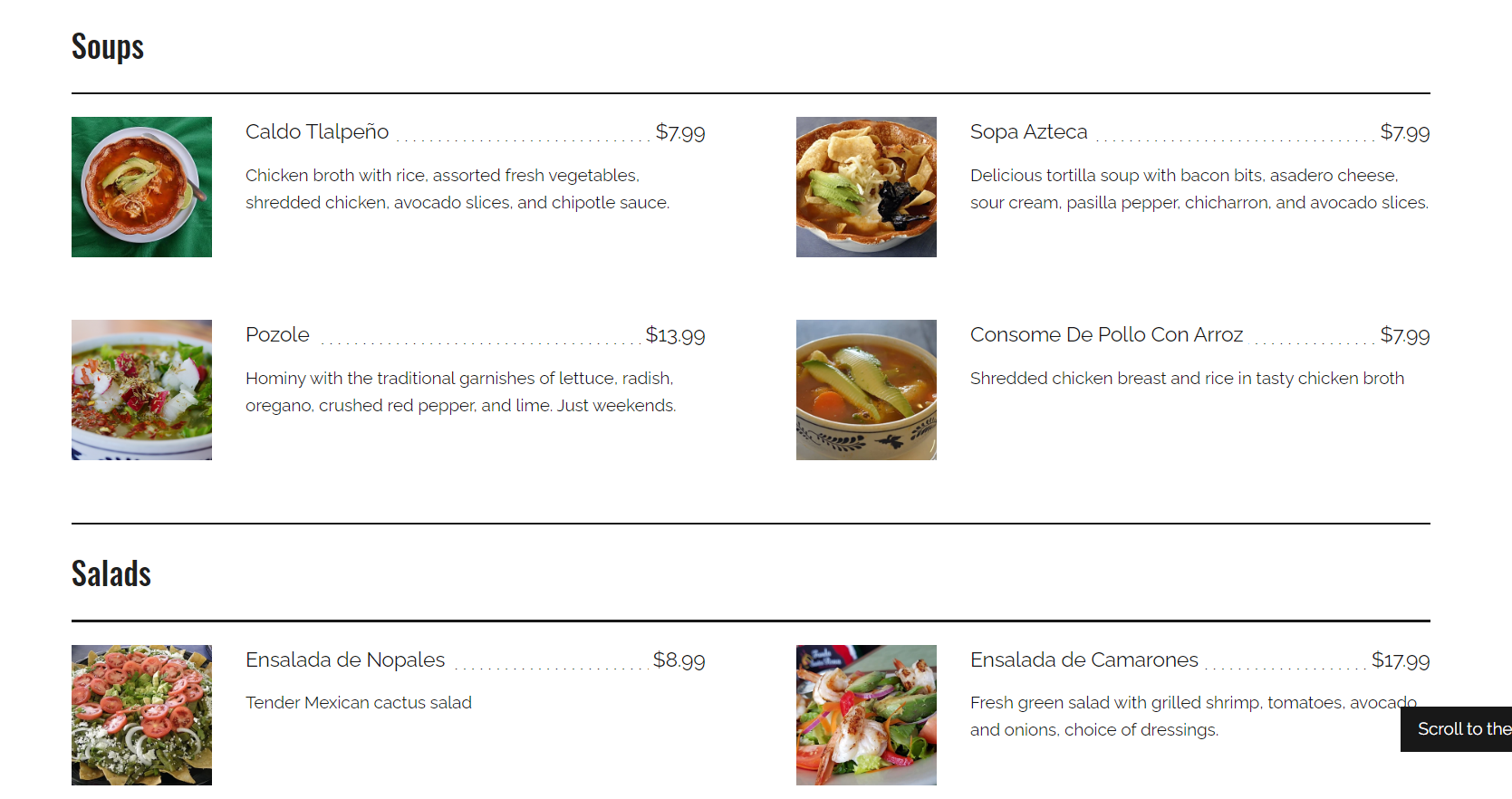
Task: Select the $17.99 shrimp salad price
Action: pyautogui.click(x=1401, y=660)
